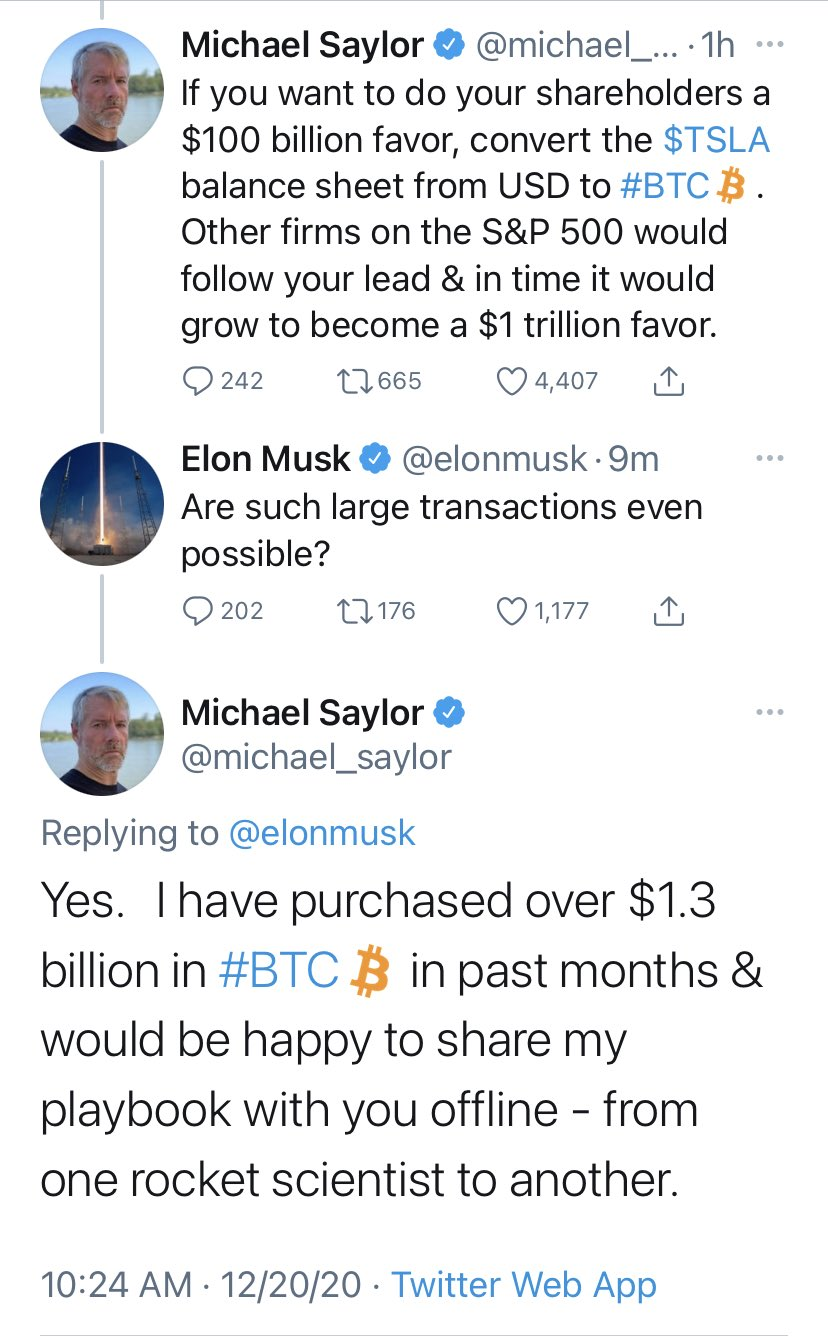The image size is (828, 1340).
Task: Open more options for Michael Saylor's first tweet
Action: (770, 45)
